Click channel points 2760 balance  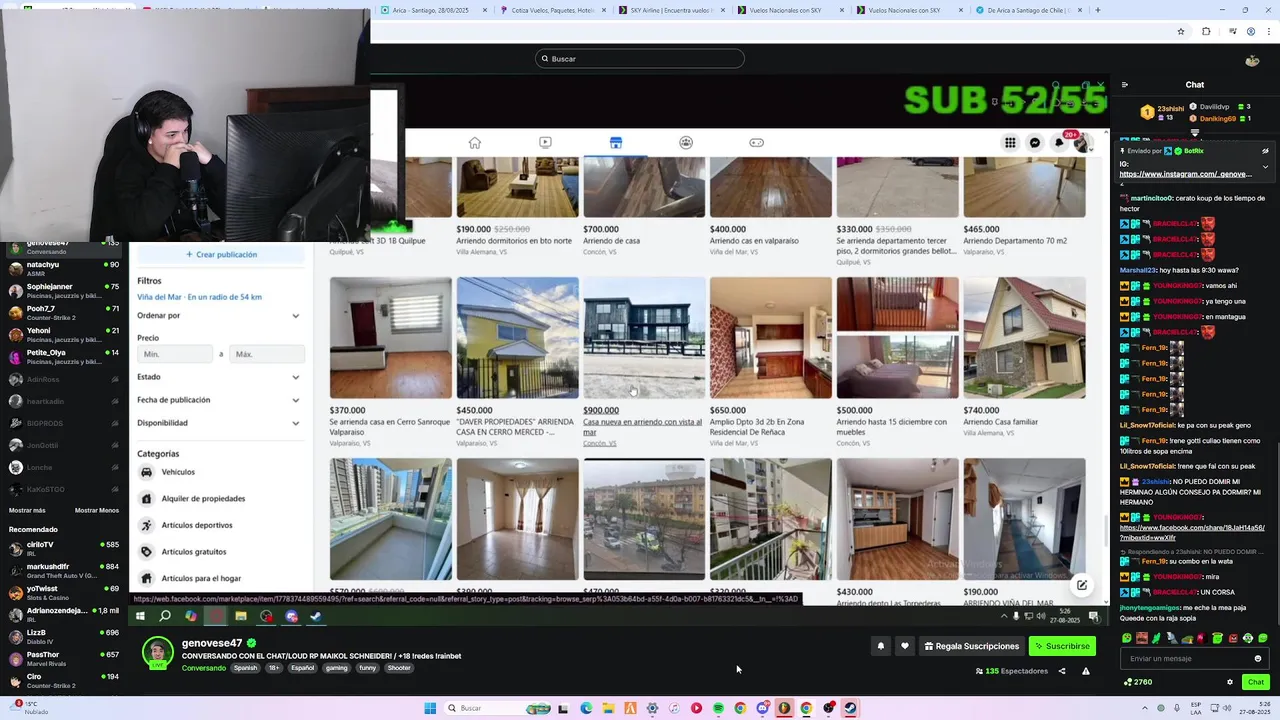point(1138,682)
